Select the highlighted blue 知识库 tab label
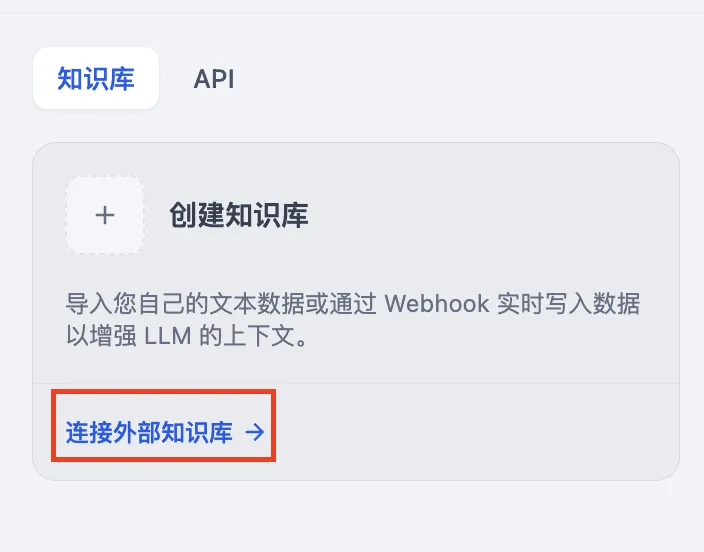 96,79
